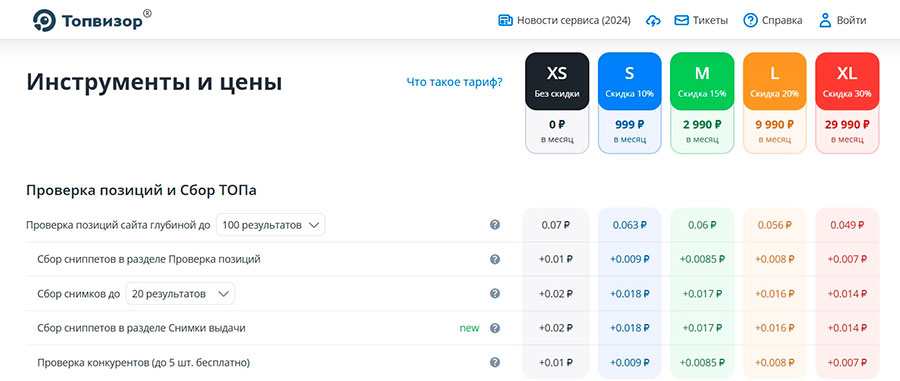
Task: Click the 0.06 ₽ M price cell
Action: pyautogui.click(x=702, y=225)
